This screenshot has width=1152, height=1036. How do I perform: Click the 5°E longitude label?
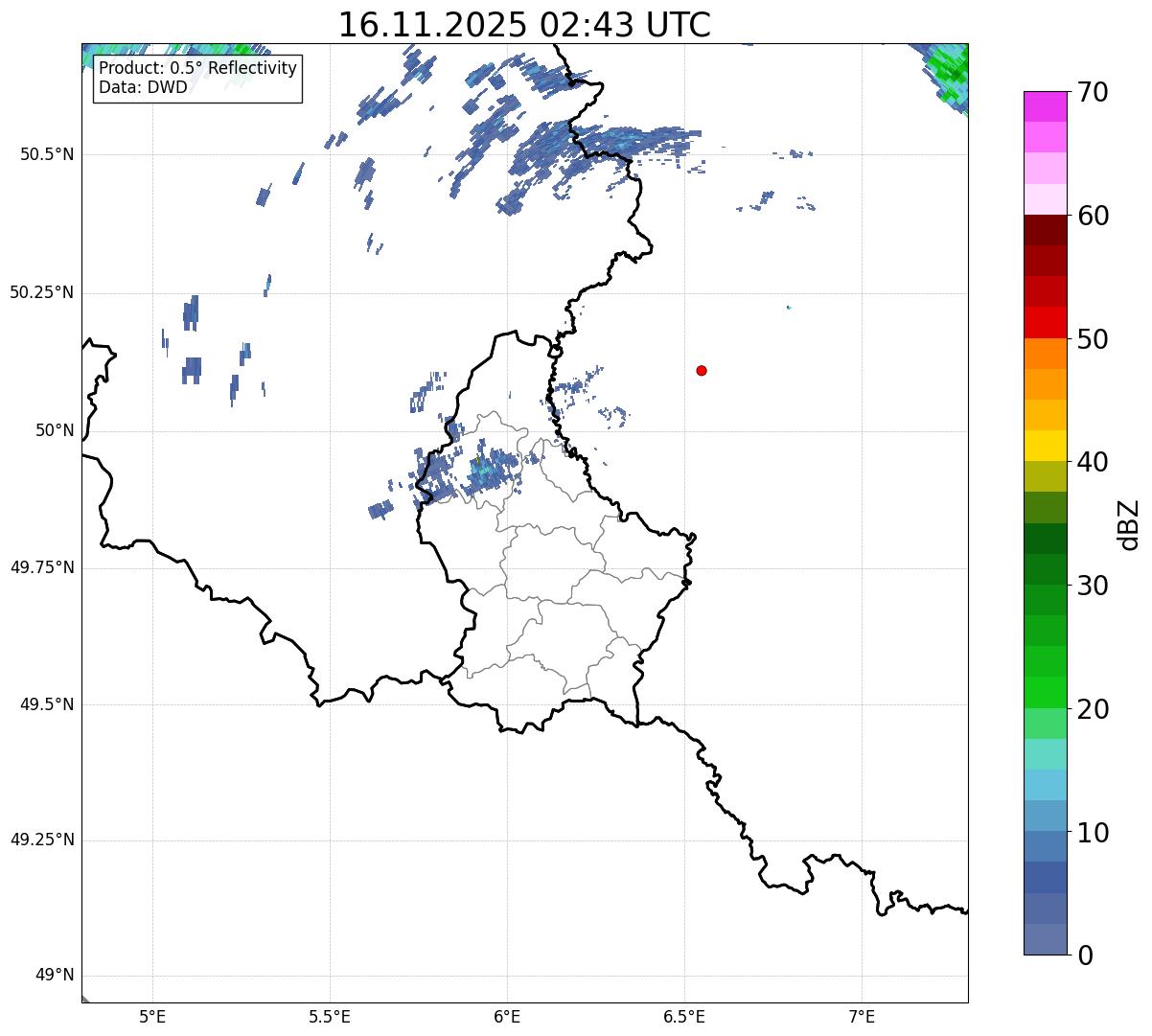click(x=152, y=1017)
